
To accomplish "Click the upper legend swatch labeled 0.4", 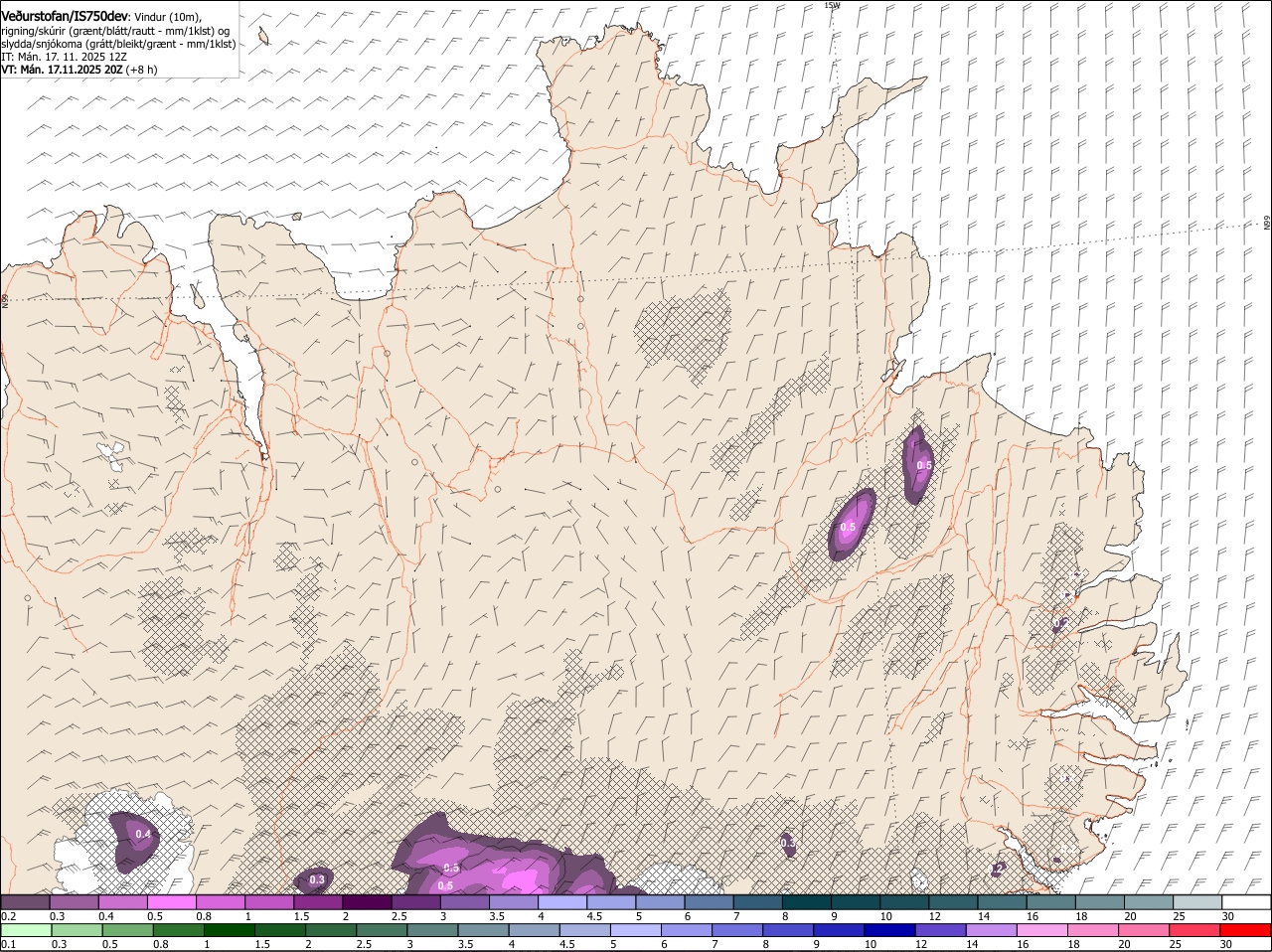I will click(x=122, y=902).
